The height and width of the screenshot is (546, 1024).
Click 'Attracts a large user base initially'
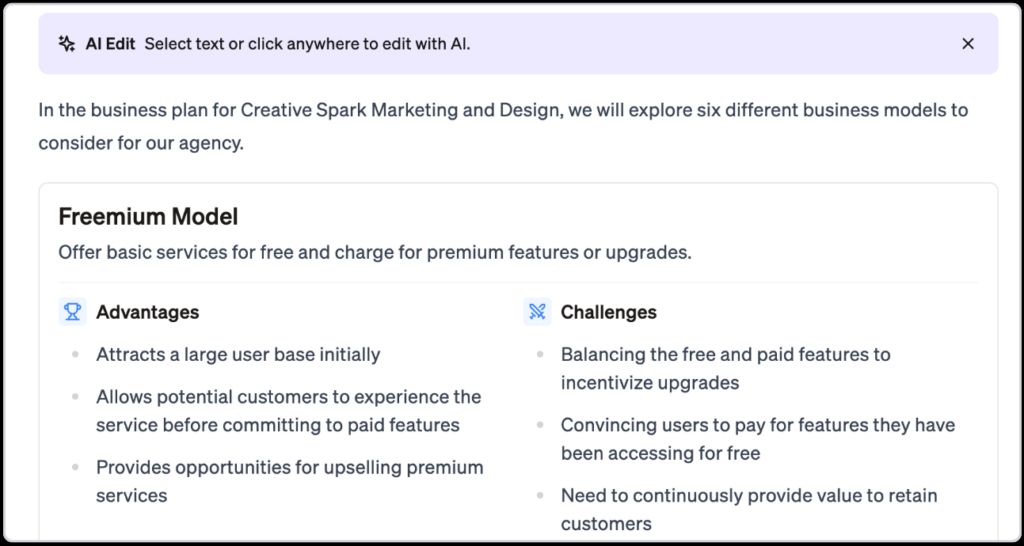[x=238, y=354]
